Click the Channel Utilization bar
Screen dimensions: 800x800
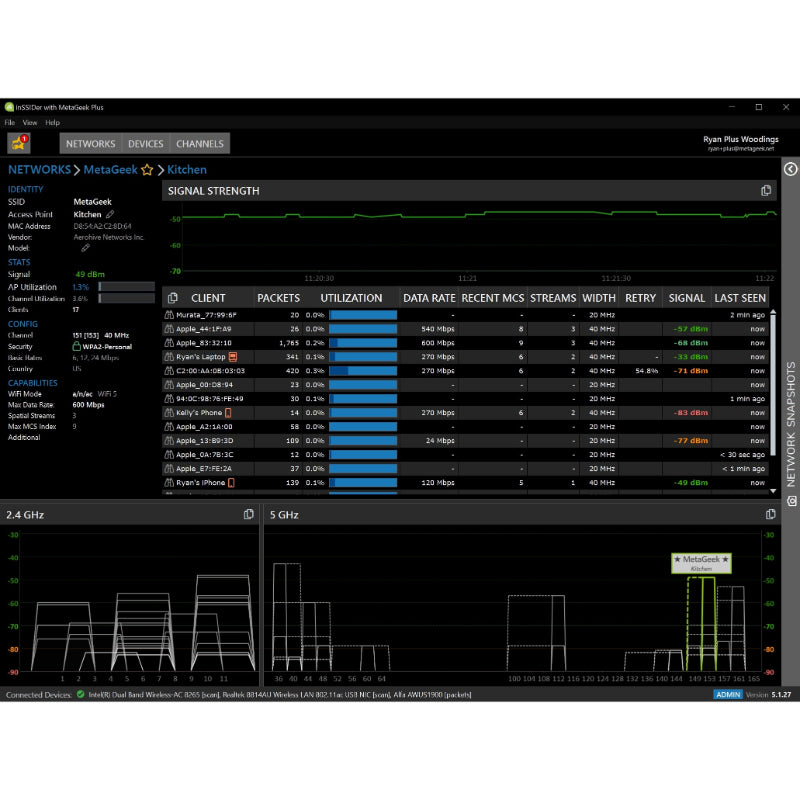(x=127, y=298)
